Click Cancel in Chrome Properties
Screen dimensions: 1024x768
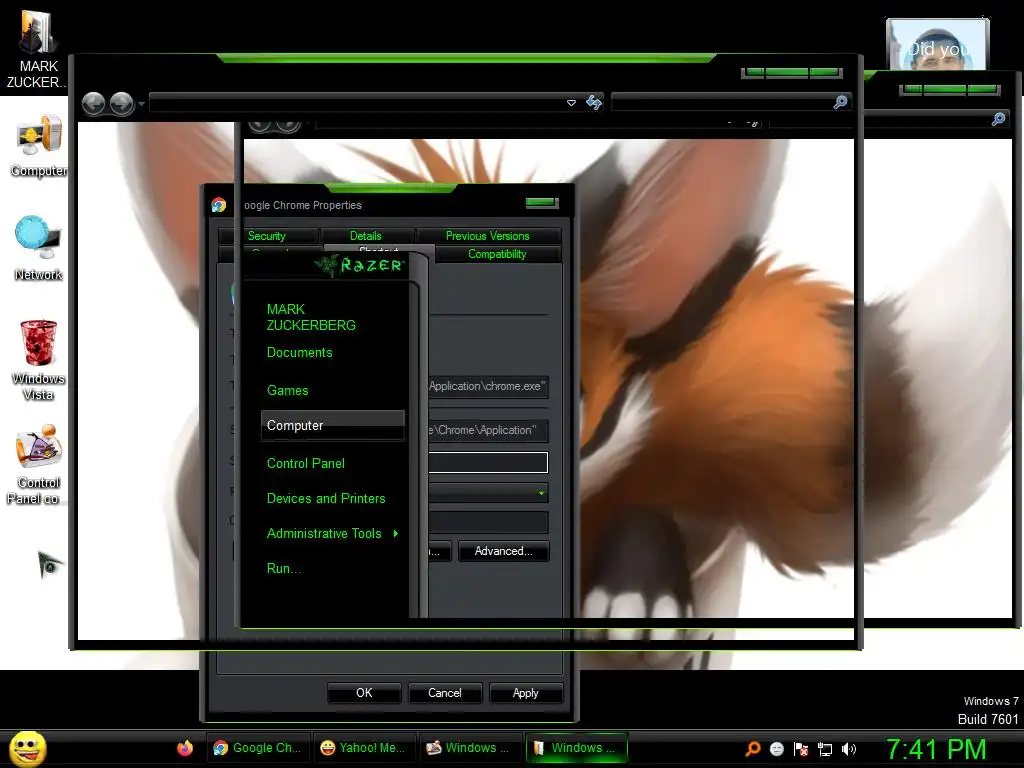coord(445,693)
